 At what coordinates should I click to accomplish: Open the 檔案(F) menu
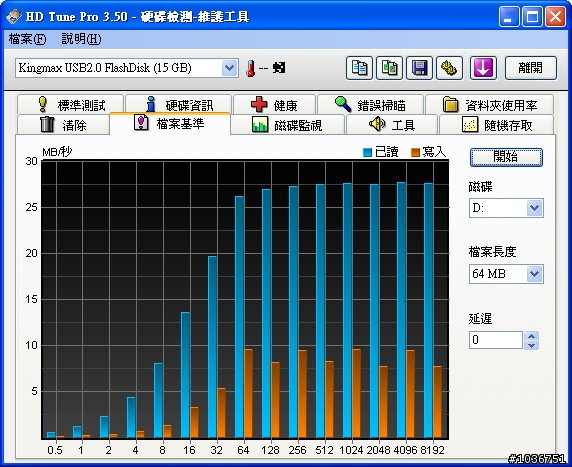tap(27, 39)
